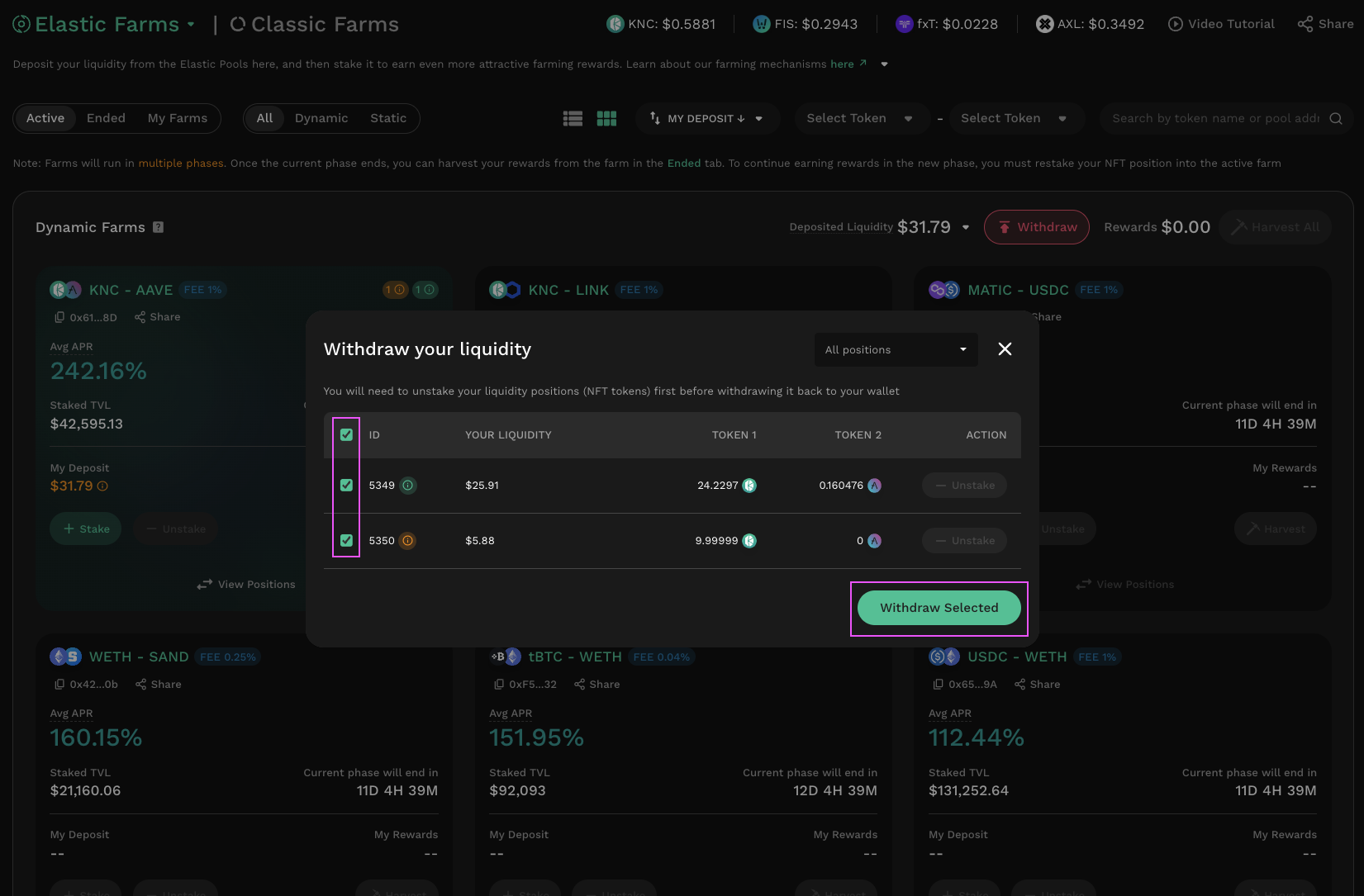This screenshot has height=896, width=1364.
Task: Open the MATIC - USDC farm title
Action: (1018, 290)
